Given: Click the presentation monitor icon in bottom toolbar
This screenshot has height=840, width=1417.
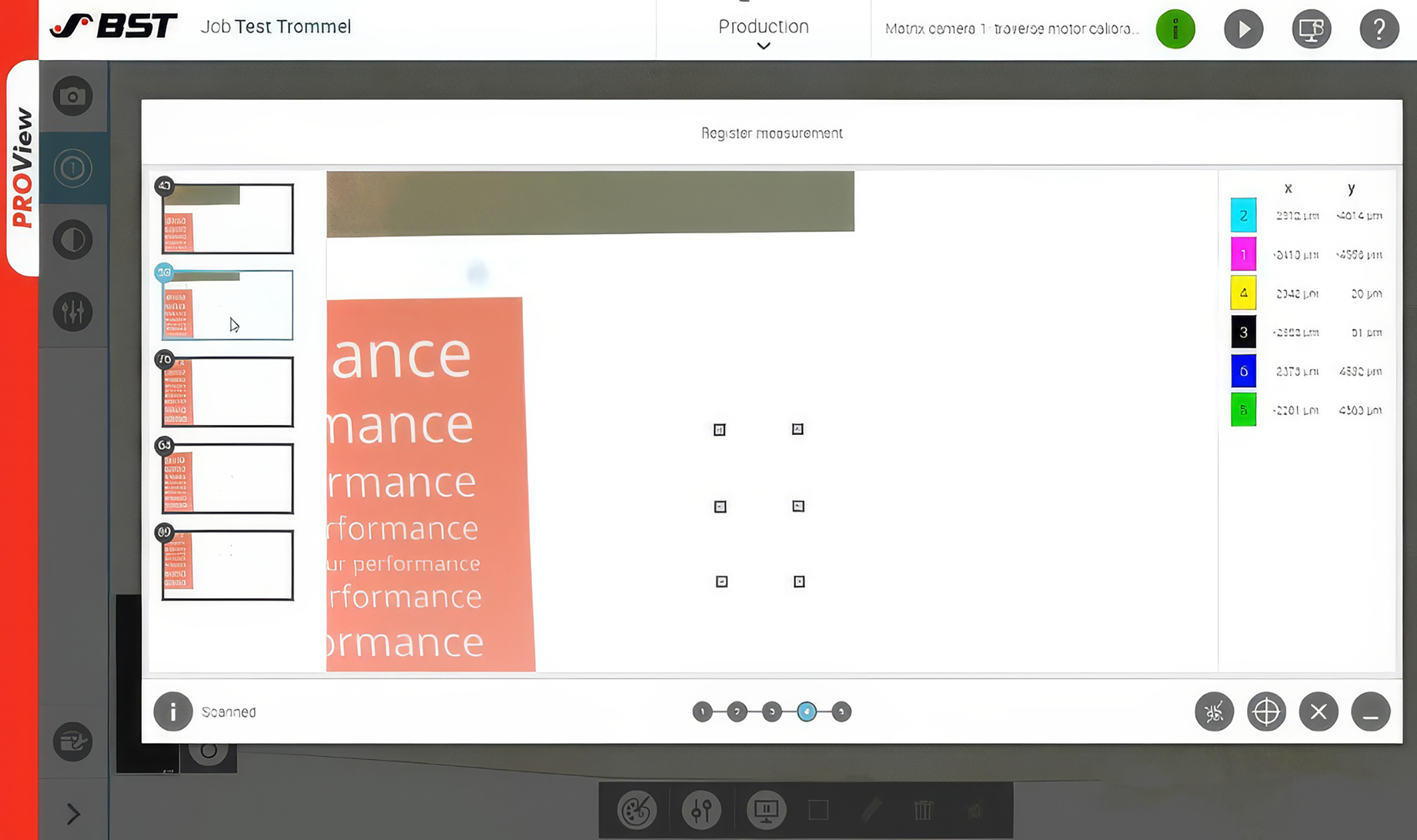Looking at the screenshot, I should [x=766, y=810].
